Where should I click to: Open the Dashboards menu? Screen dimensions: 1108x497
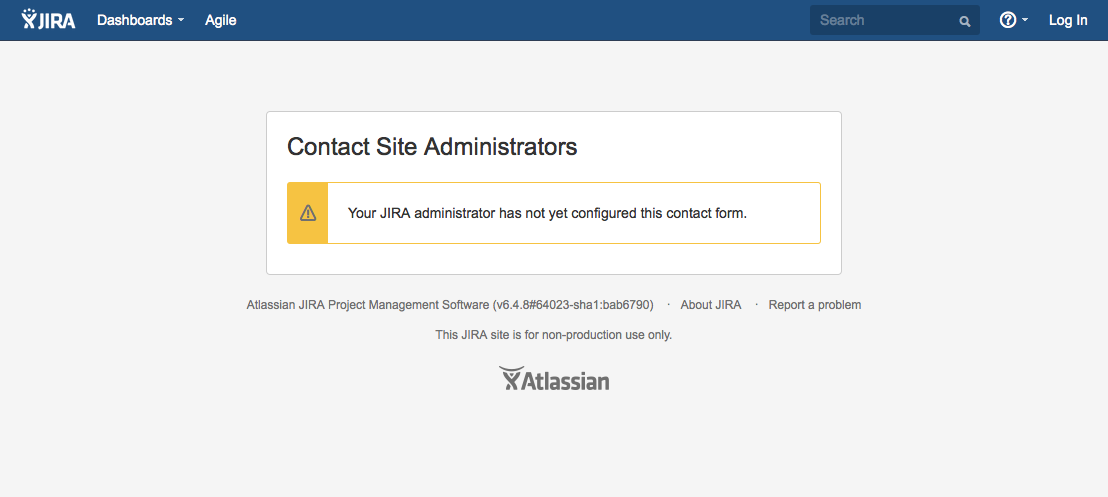[x=141, y=20]
